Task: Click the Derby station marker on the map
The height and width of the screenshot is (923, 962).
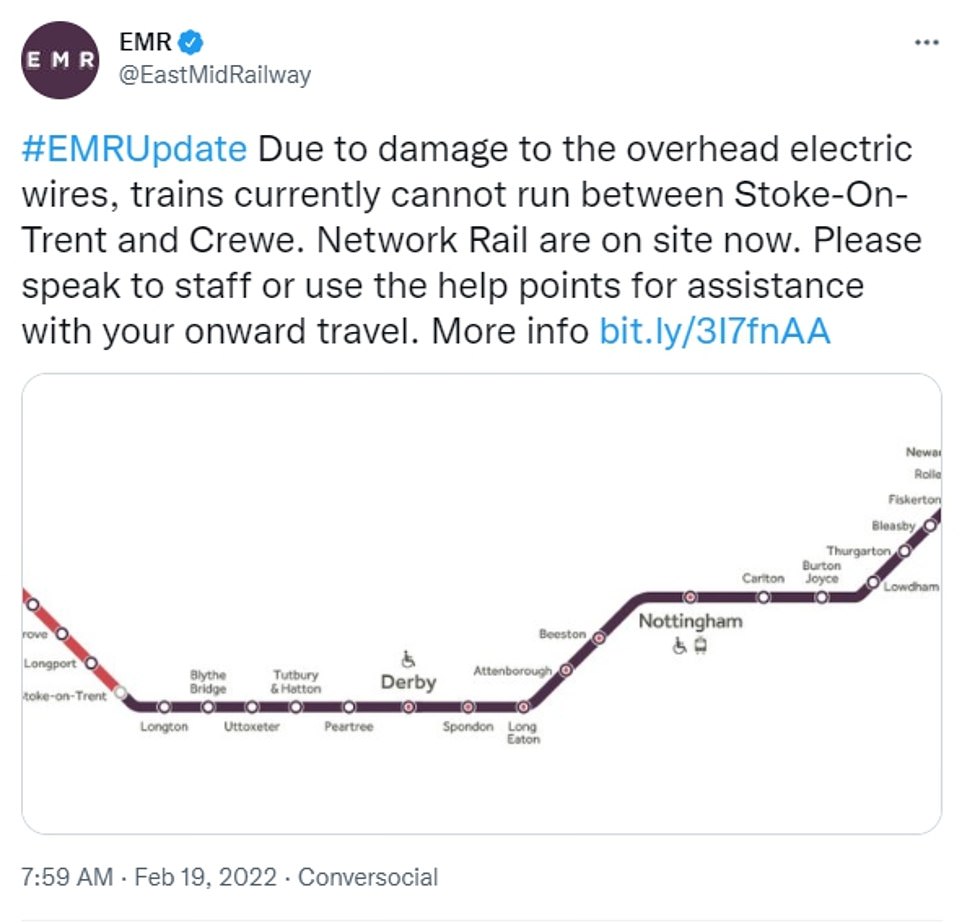Action: tap(408, 707)
